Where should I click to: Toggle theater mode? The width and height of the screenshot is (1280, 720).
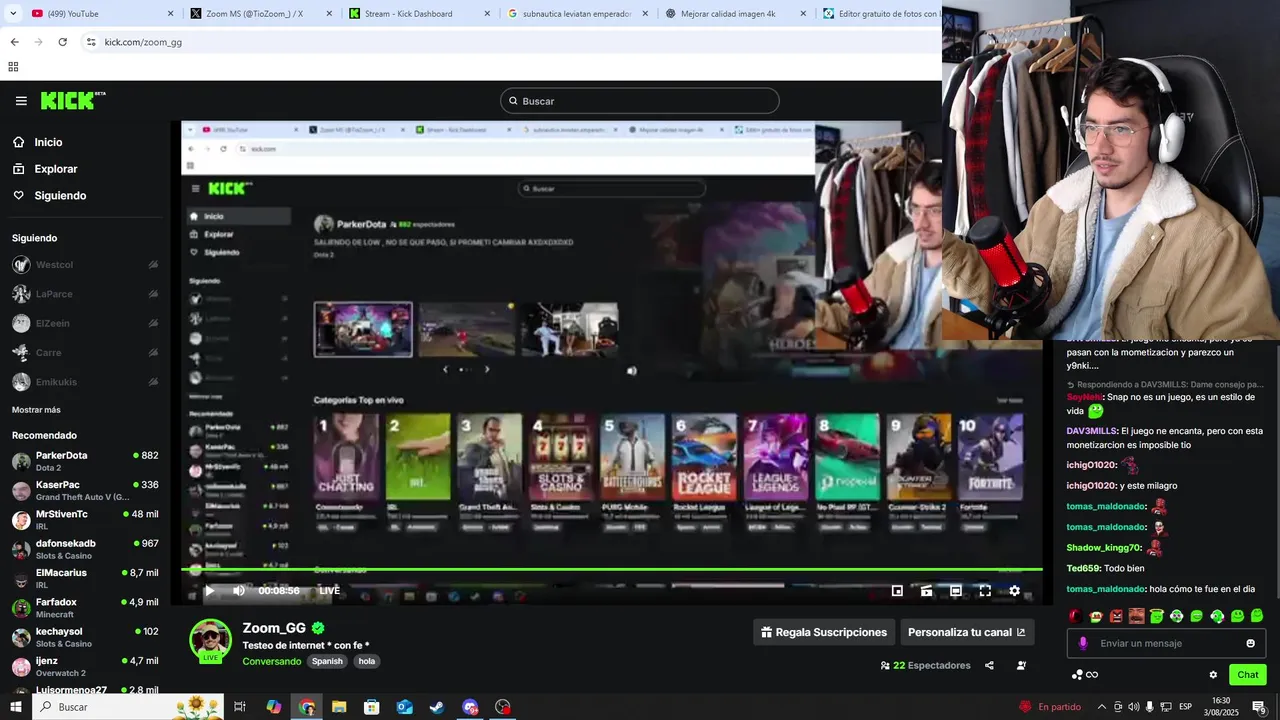[955, 591]
